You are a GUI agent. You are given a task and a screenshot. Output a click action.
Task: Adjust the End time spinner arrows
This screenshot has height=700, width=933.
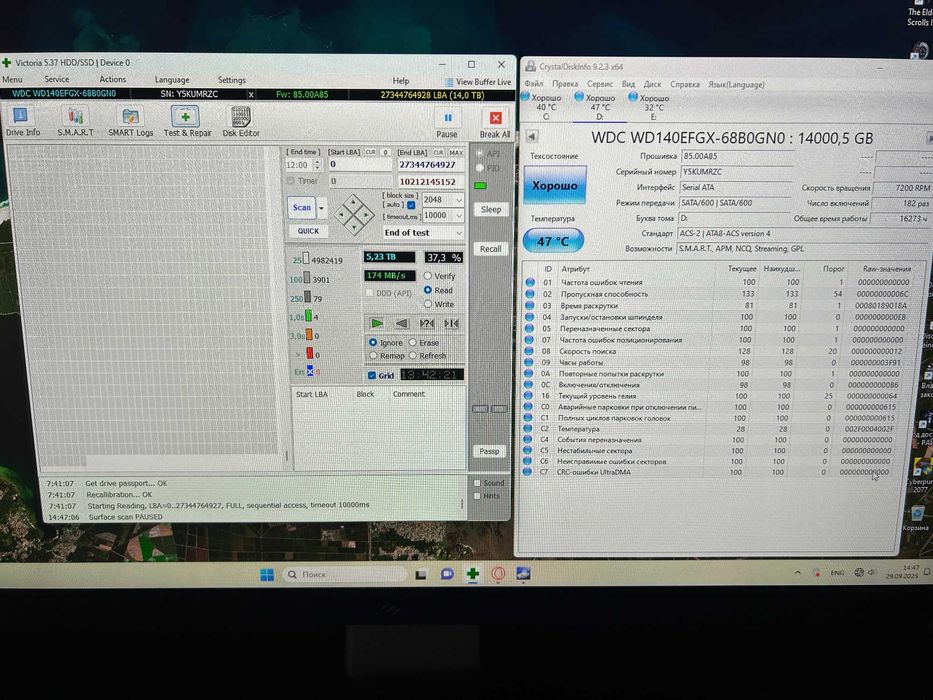coord(317,165)
